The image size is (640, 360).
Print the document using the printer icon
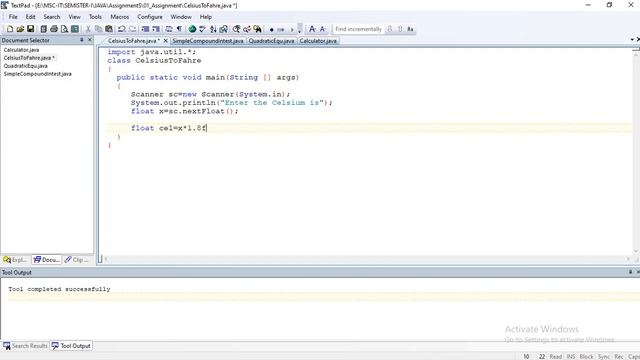coord(54,29)
